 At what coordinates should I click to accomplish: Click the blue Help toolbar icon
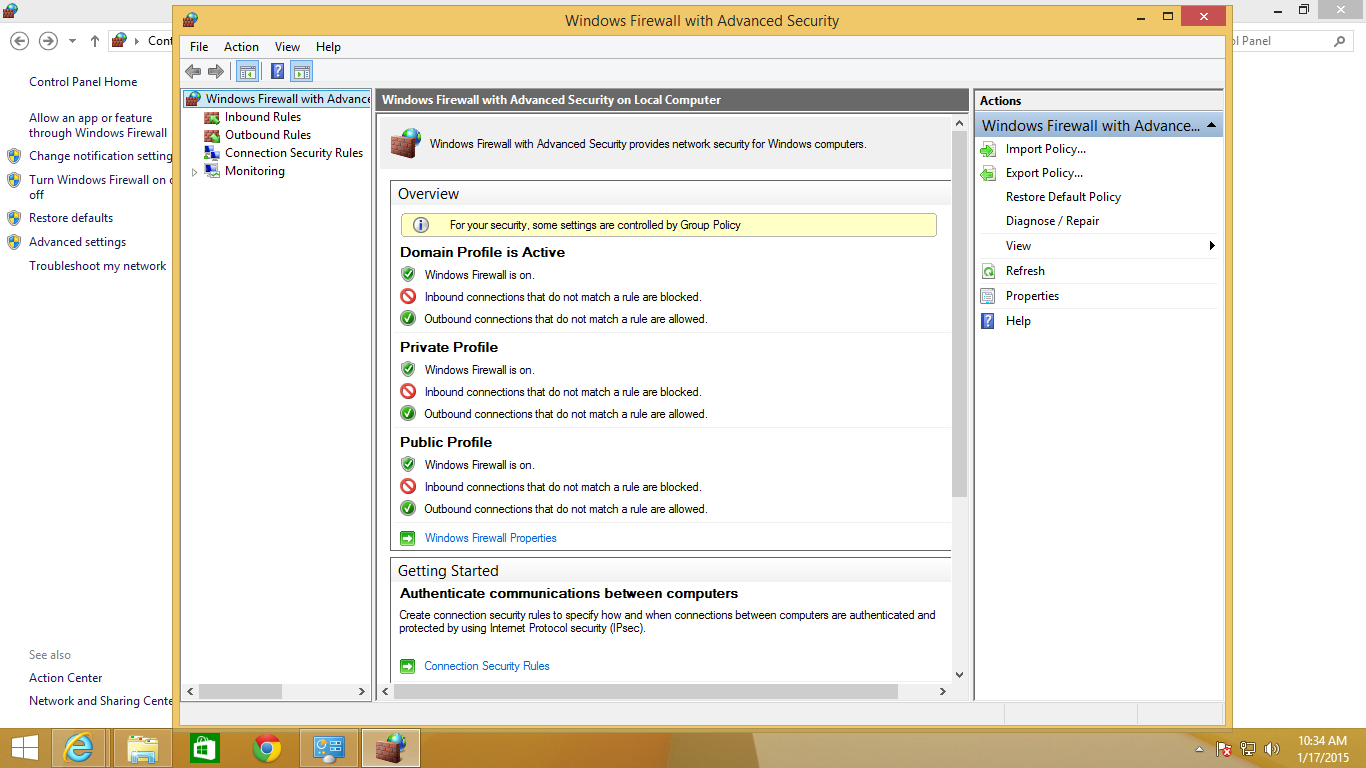point(277,71)
